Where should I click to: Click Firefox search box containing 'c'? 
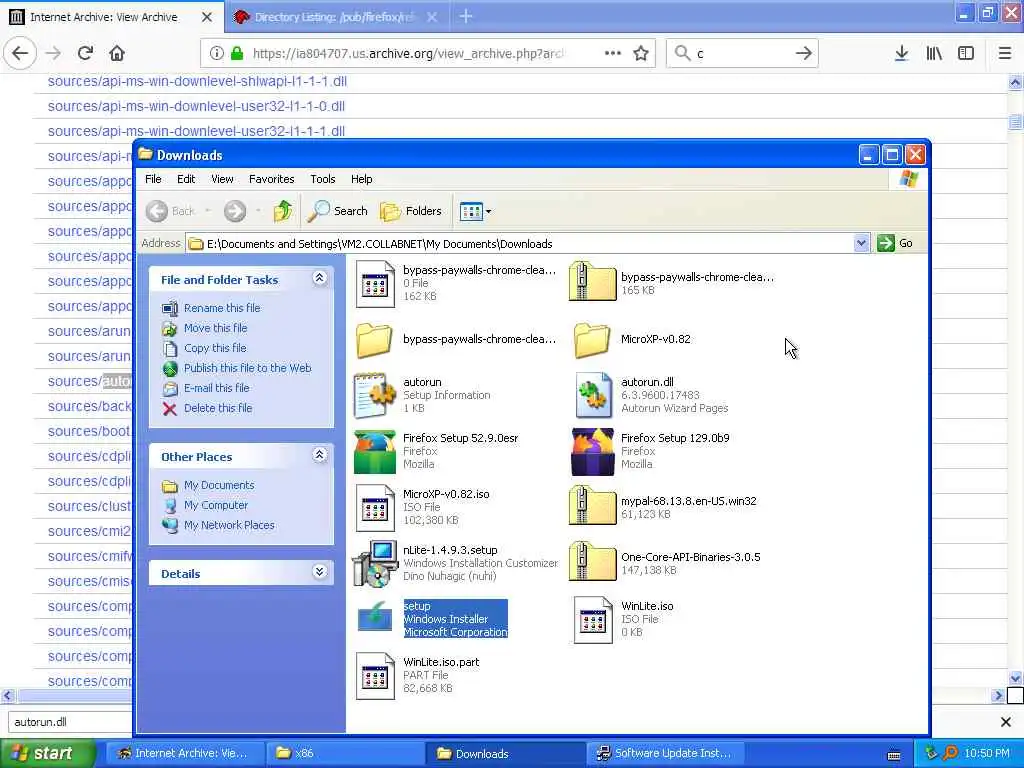coord(744,53)
